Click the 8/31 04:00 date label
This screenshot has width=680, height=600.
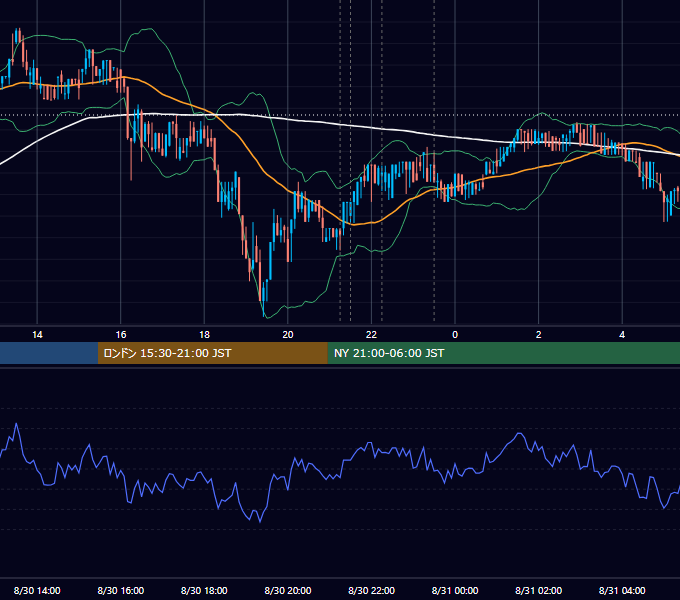tap(622, 590)
